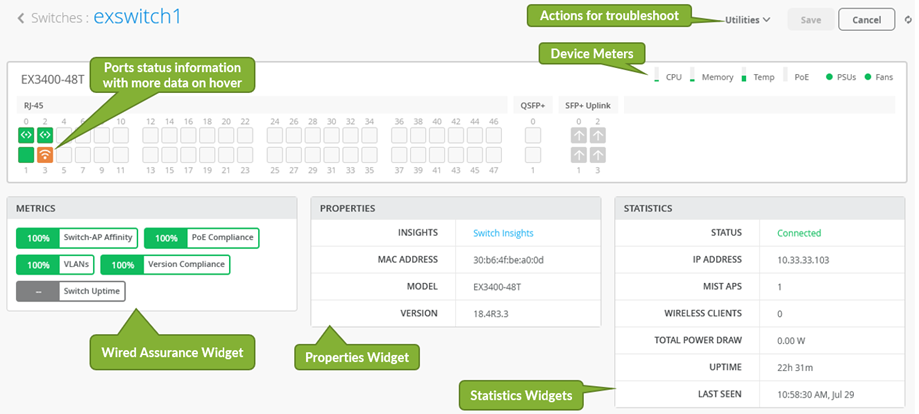Click the refresh icon beside Cancel
The width and height of the screenshot is (919, 414).
[x=907, y=20]
